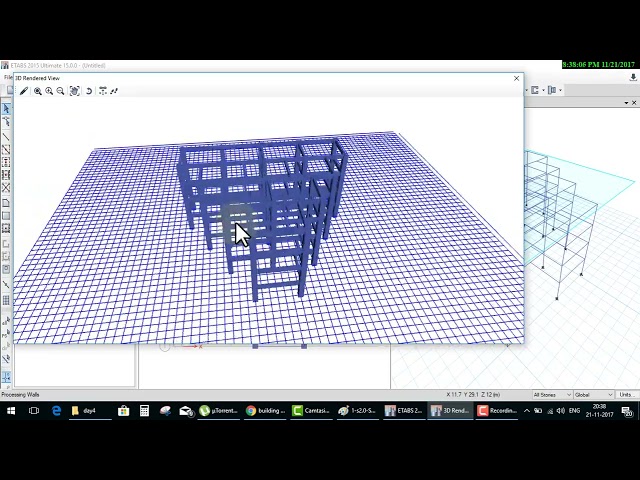
Task: Close the 3D Rendered View window
Action: [x=516, y=78]
